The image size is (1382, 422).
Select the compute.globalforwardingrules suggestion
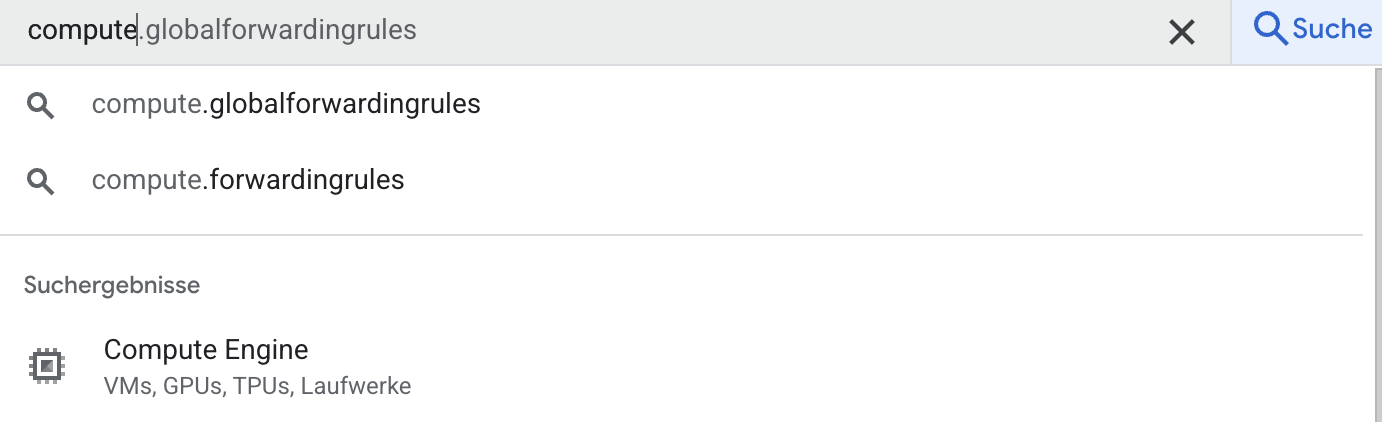coord(286,104)
